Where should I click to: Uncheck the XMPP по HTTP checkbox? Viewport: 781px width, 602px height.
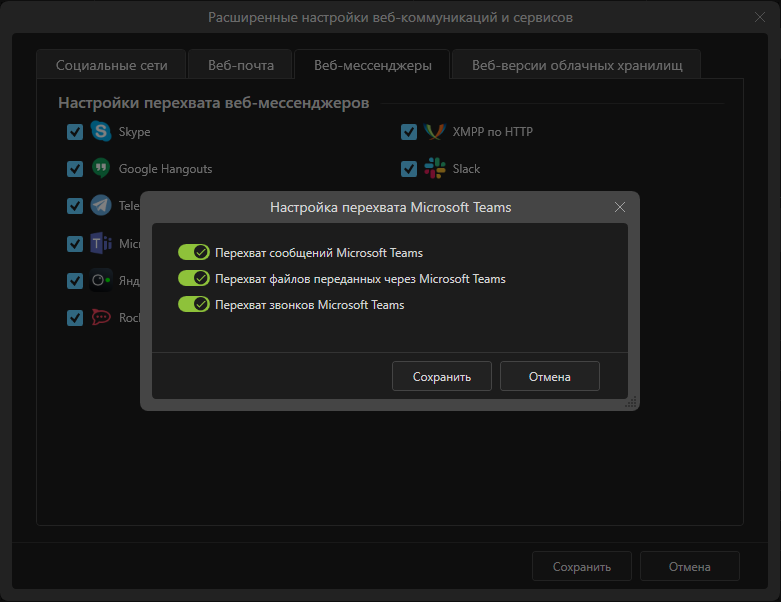click(408, 132)
